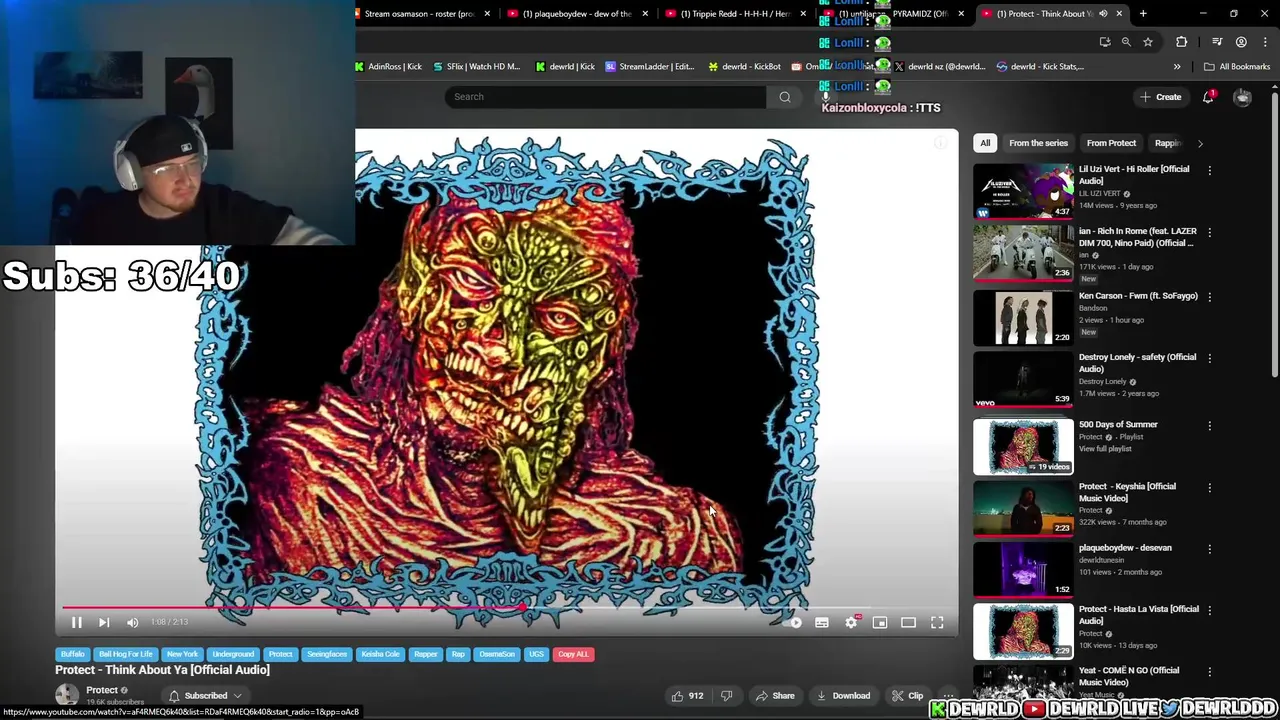Open options for Destroy Lonely safety video
1280x720 pixels.
tap(1209, 358)
